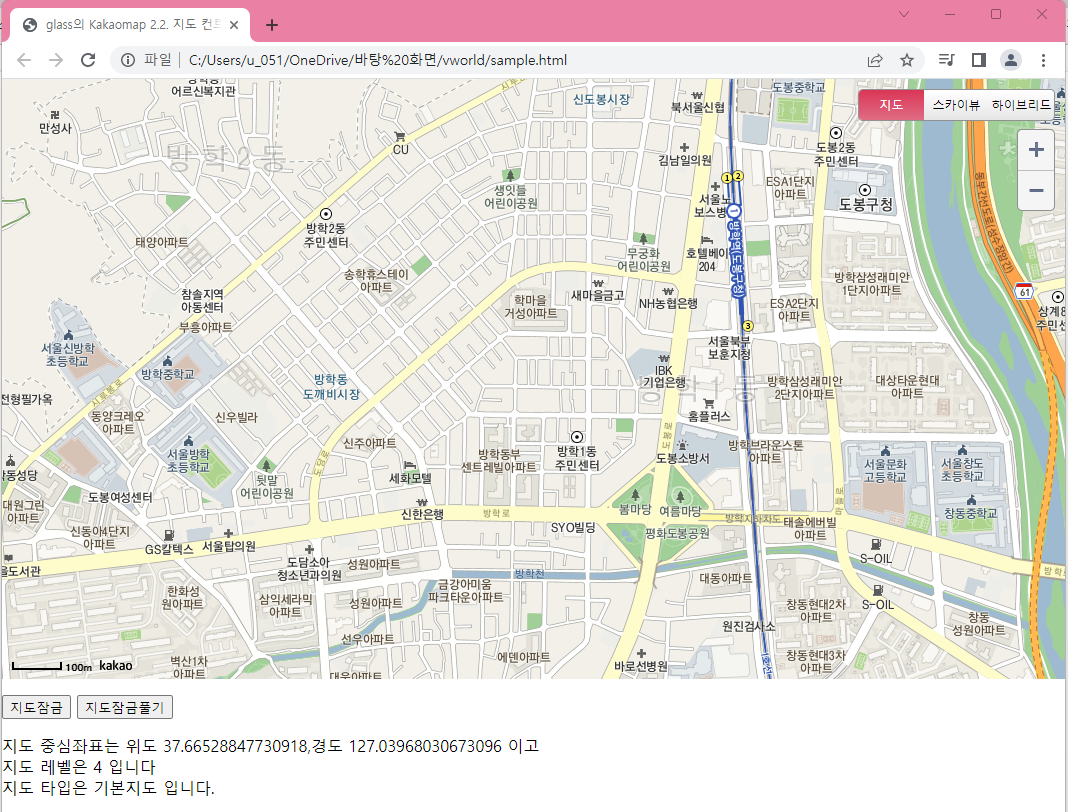This screenshot has width=1068, height=812.
Task: Maximize the Chrome window
Action: (x=996, y=14)
